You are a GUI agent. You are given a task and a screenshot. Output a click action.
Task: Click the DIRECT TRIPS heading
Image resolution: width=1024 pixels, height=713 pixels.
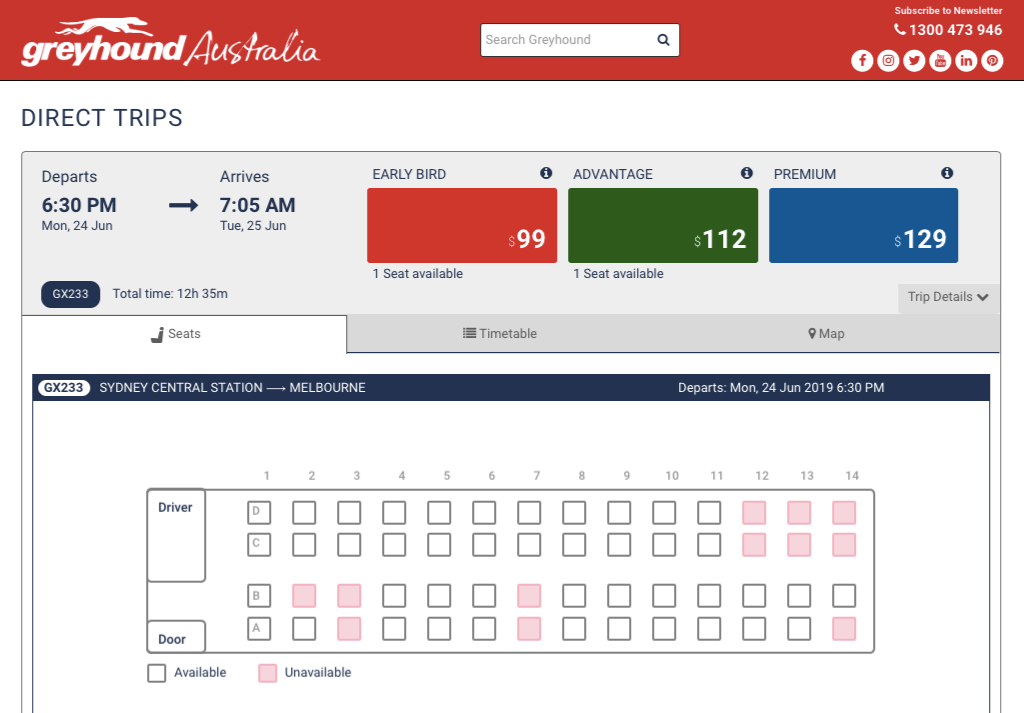point(102,118)
